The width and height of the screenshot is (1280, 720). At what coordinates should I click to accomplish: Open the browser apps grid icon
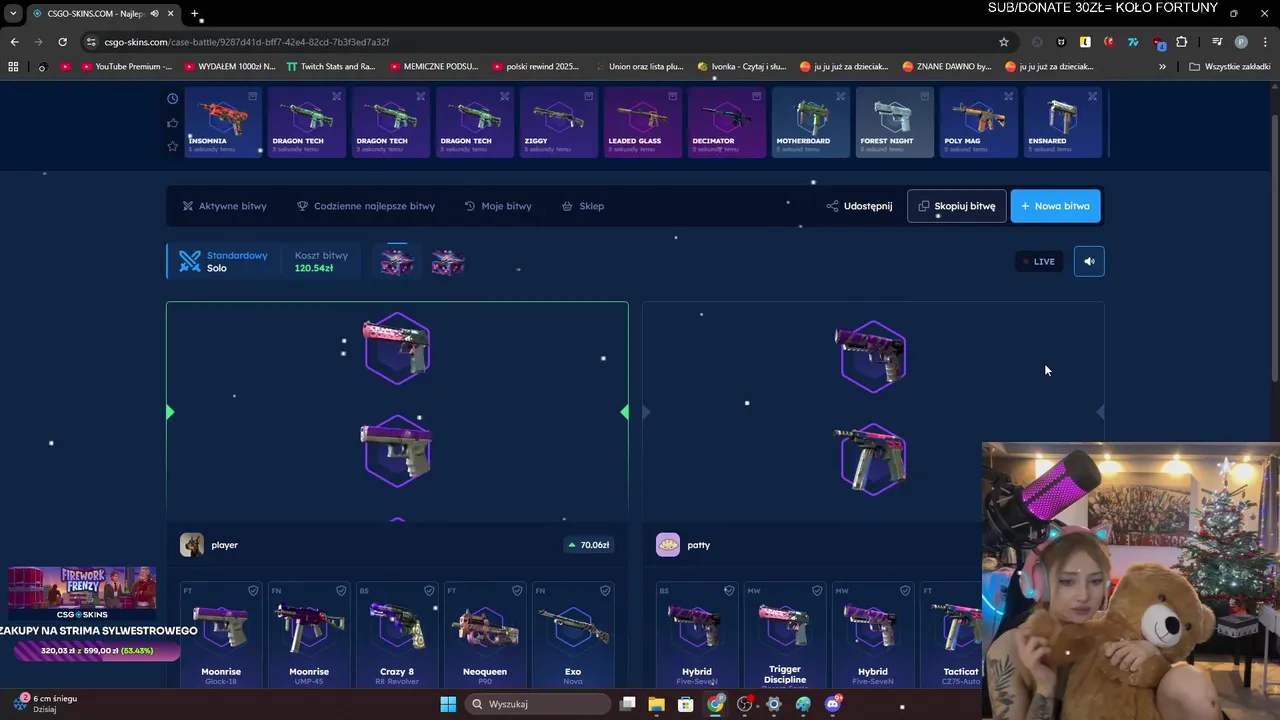click(x=13, y=67)
